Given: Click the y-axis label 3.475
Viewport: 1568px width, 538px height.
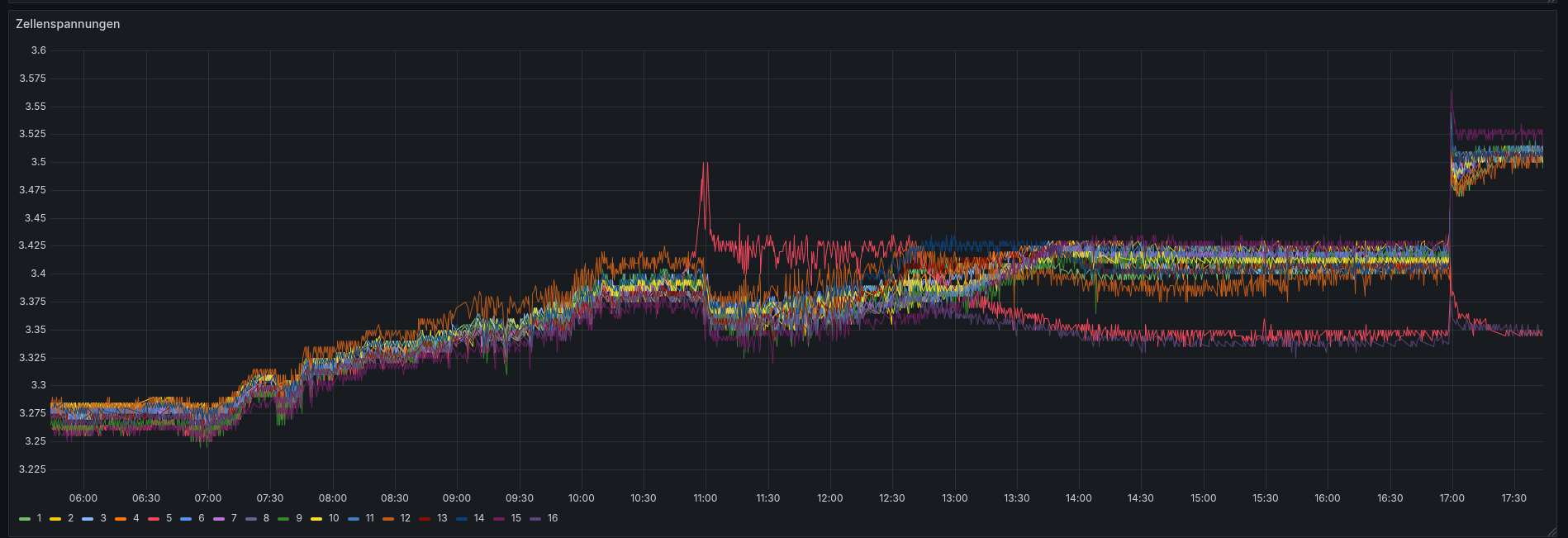Looking at the screenshot, I should coord(33,190).
